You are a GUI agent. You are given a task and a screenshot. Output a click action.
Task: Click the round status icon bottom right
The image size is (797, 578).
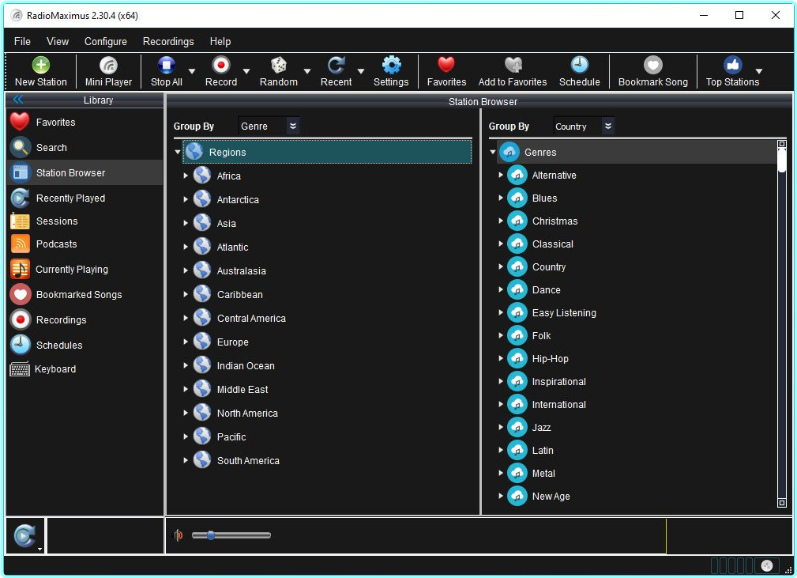click(x=767, y=565)
